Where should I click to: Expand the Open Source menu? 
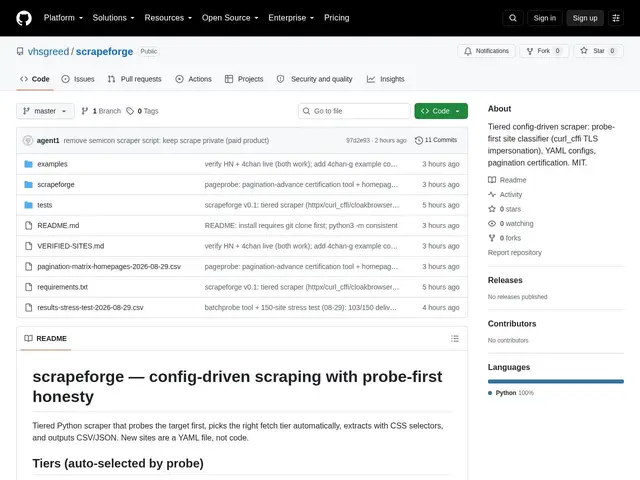(x=230, y=18)
